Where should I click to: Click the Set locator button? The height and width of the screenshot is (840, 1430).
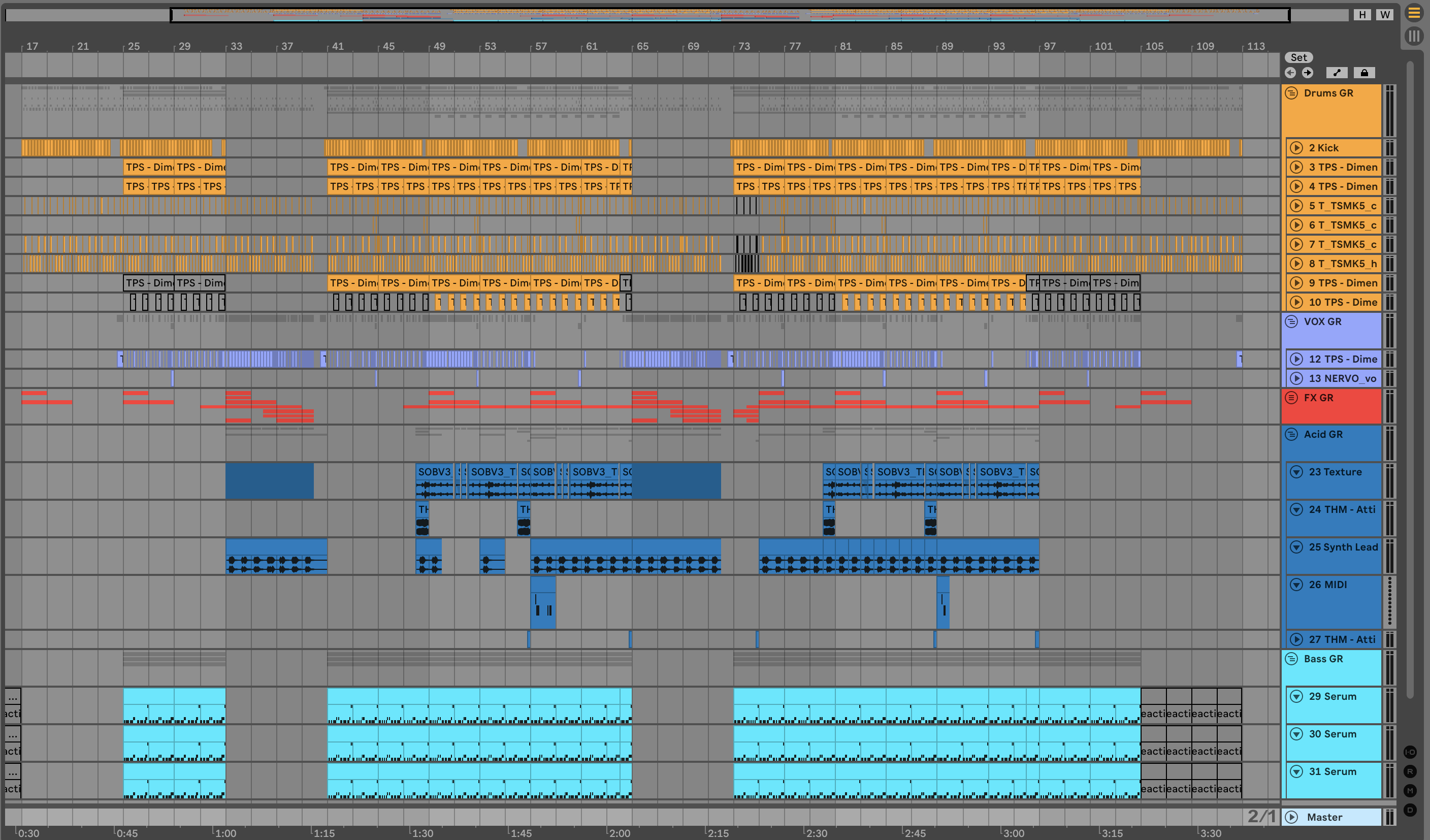[1298, 57]
